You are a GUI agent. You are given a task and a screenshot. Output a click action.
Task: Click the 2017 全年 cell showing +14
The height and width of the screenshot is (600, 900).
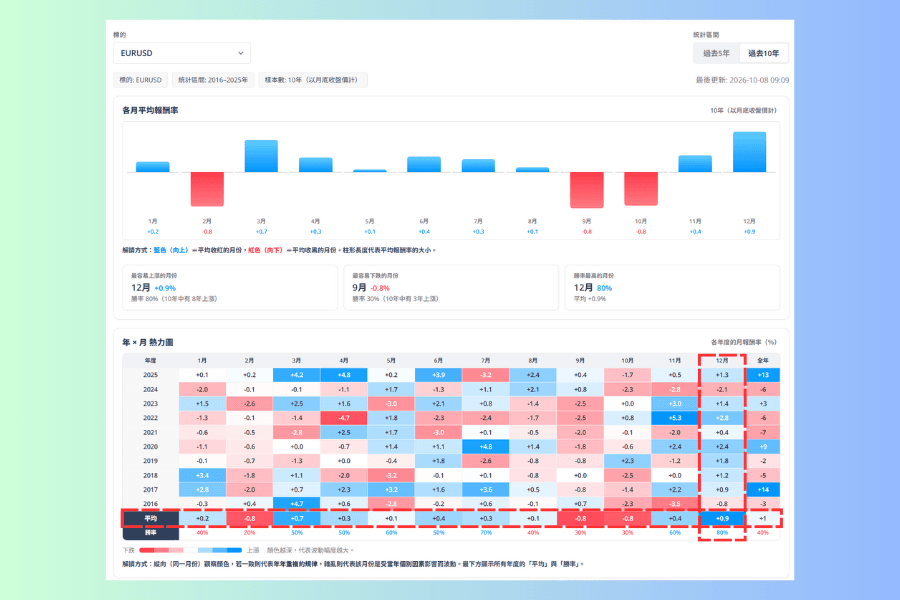coord(763,490)
